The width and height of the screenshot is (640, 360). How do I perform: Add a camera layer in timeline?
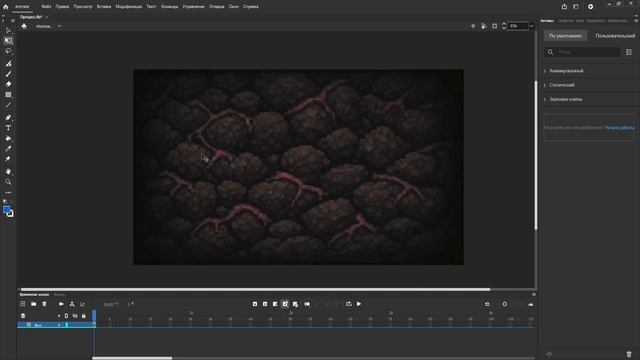point(61,304)
